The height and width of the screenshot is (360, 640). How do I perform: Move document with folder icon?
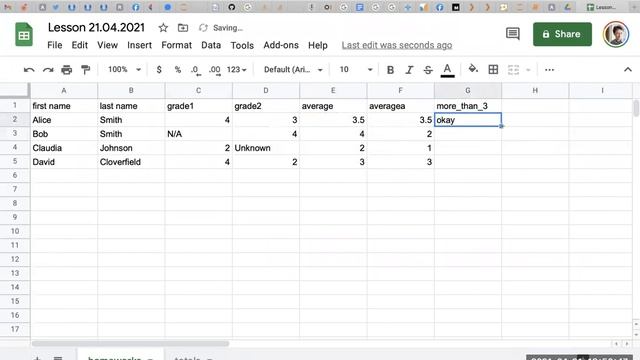click(x=183, y=28)
